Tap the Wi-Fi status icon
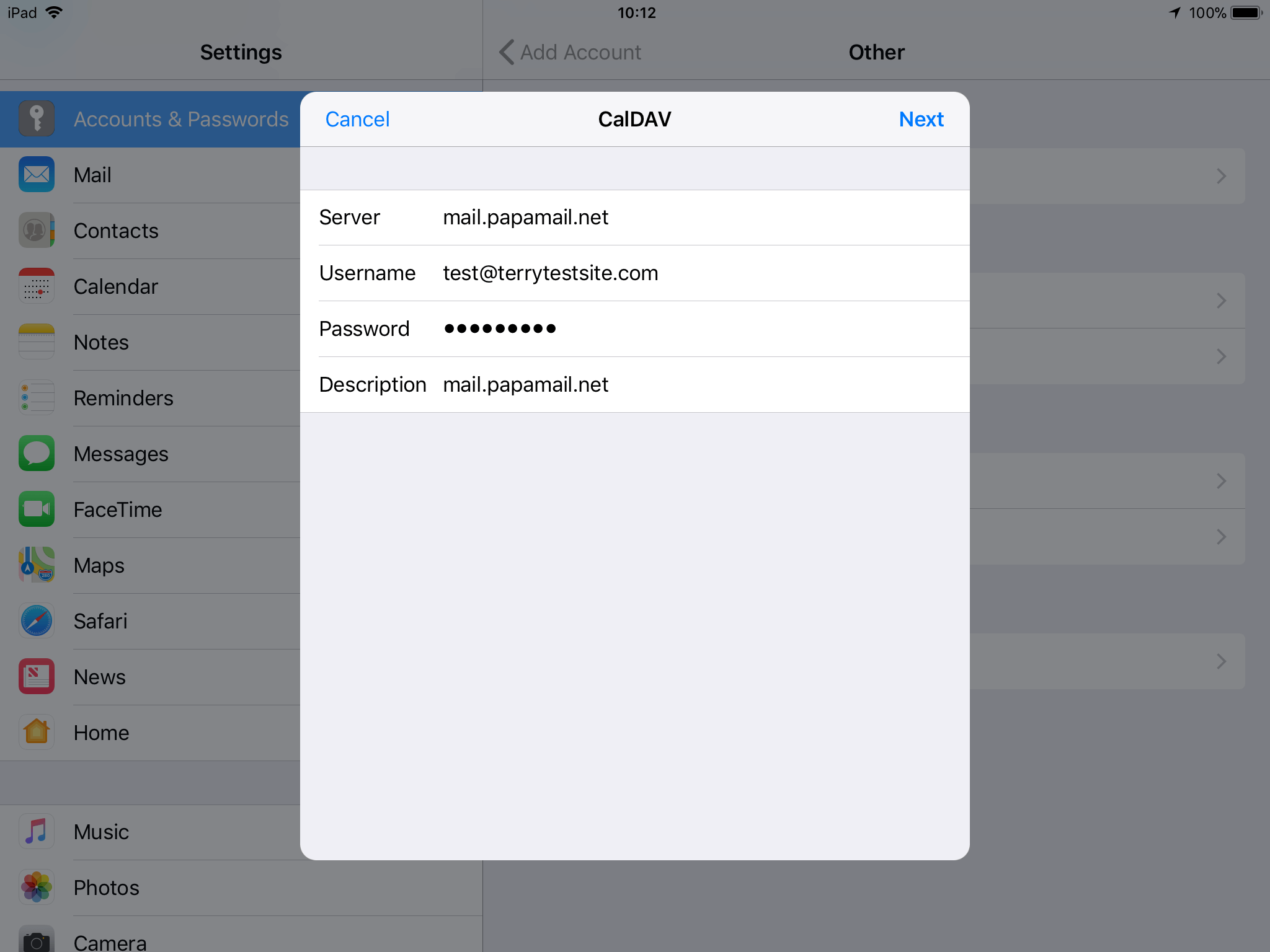This screenshot has width=1270, height=952. click(55, 12)
